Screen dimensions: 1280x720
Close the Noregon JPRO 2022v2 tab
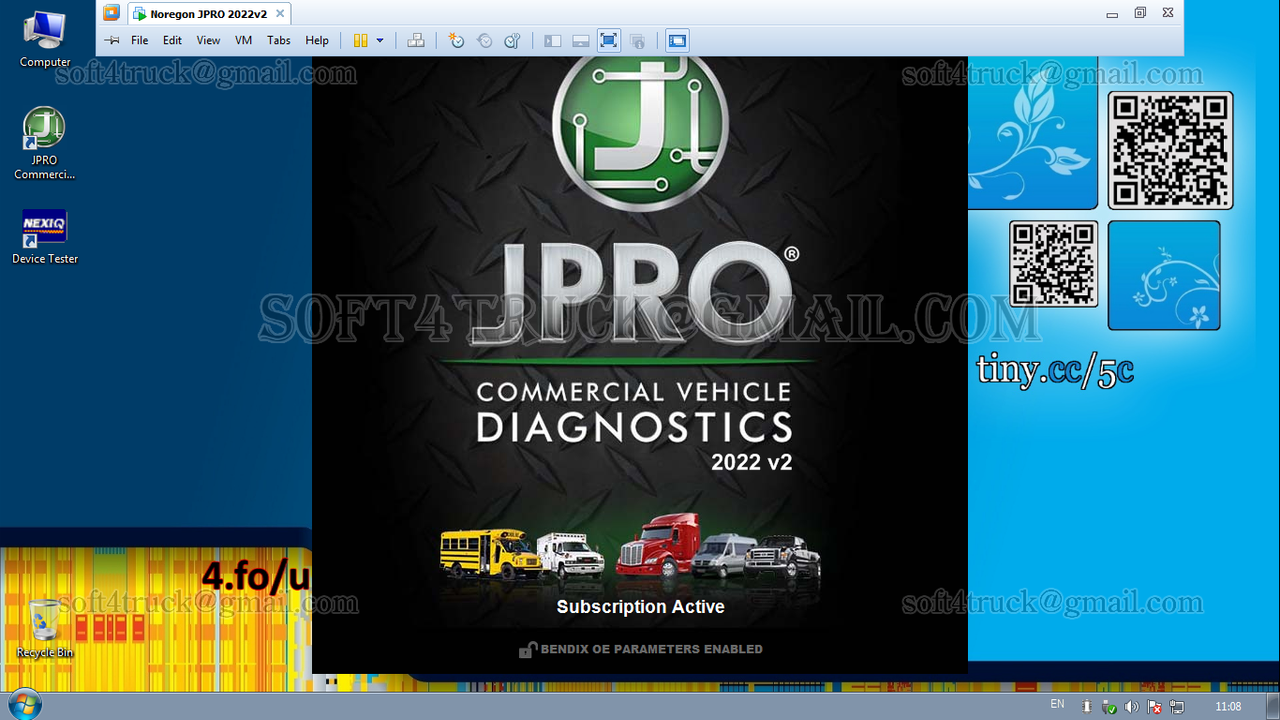[281, 14]
